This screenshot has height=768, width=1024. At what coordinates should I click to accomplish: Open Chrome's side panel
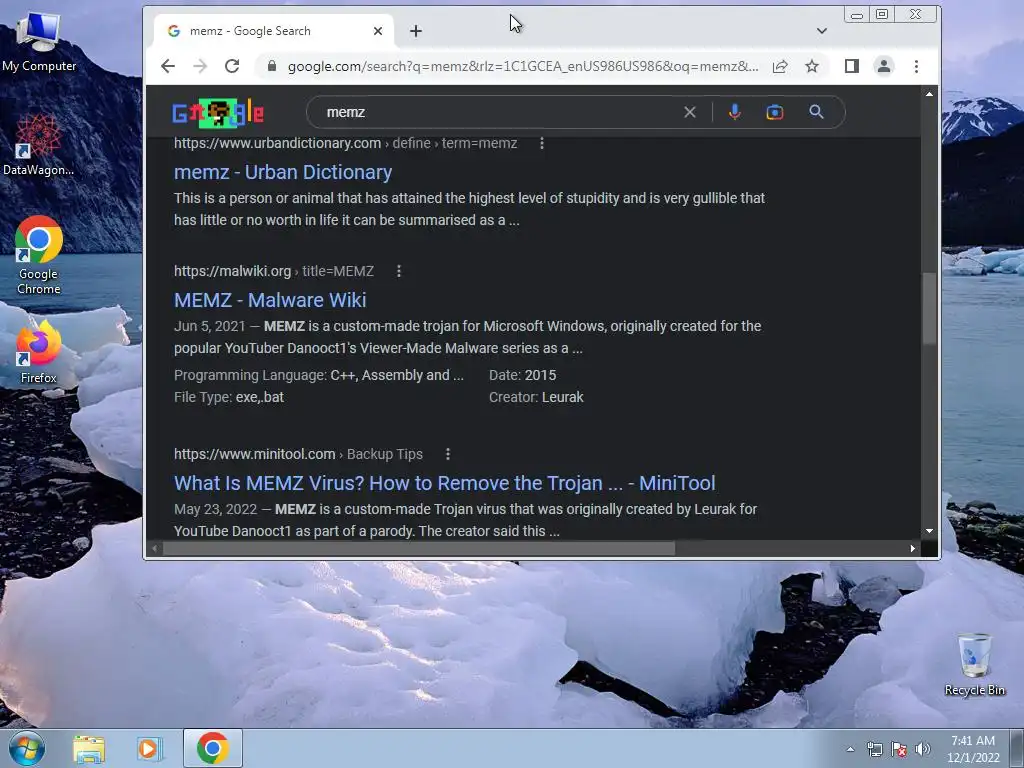[852, 66]
